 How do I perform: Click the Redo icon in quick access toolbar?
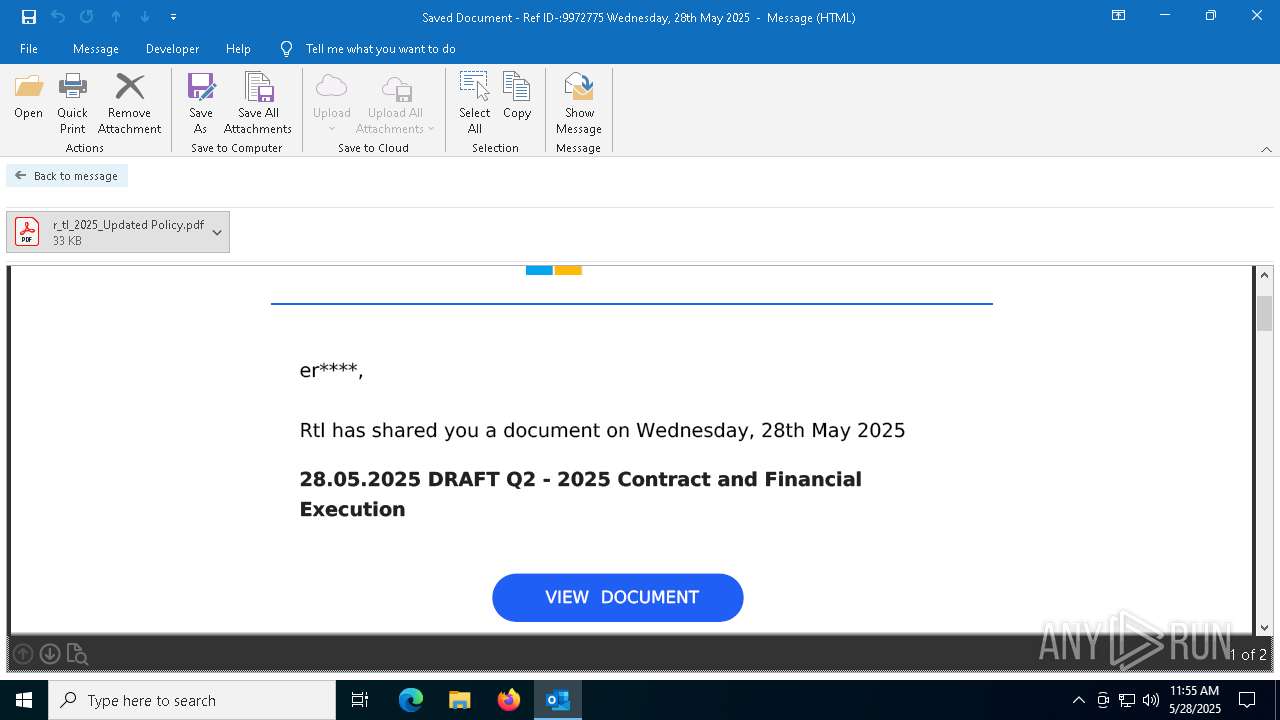(87, 17)
